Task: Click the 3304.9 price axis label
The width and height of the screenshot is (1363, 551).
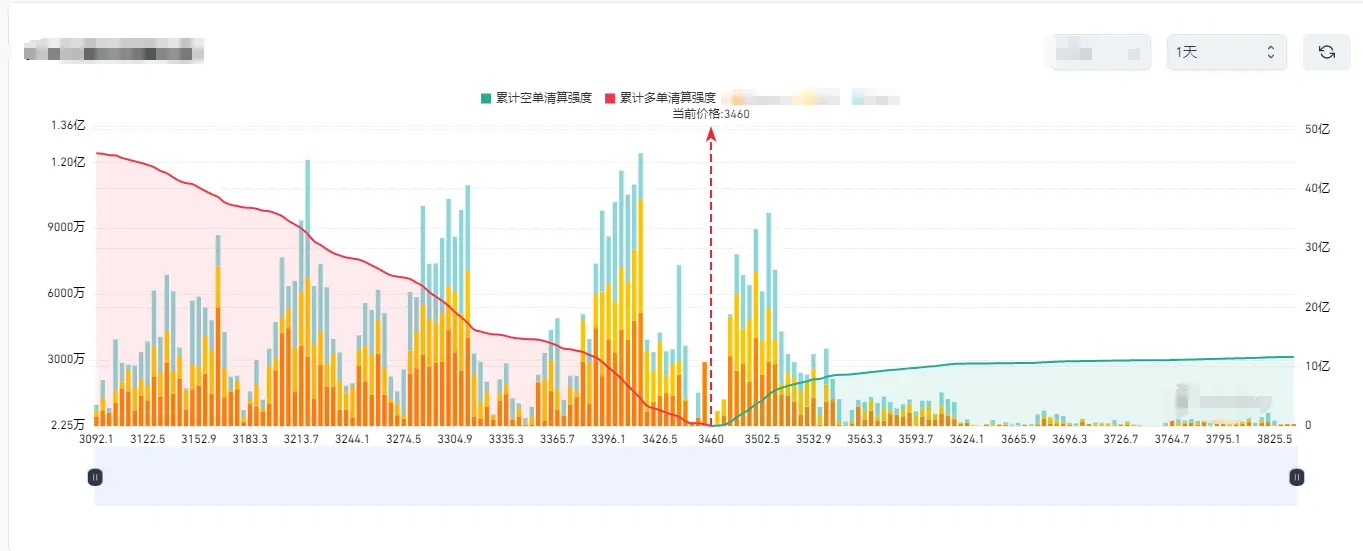Action: (454, 439)
